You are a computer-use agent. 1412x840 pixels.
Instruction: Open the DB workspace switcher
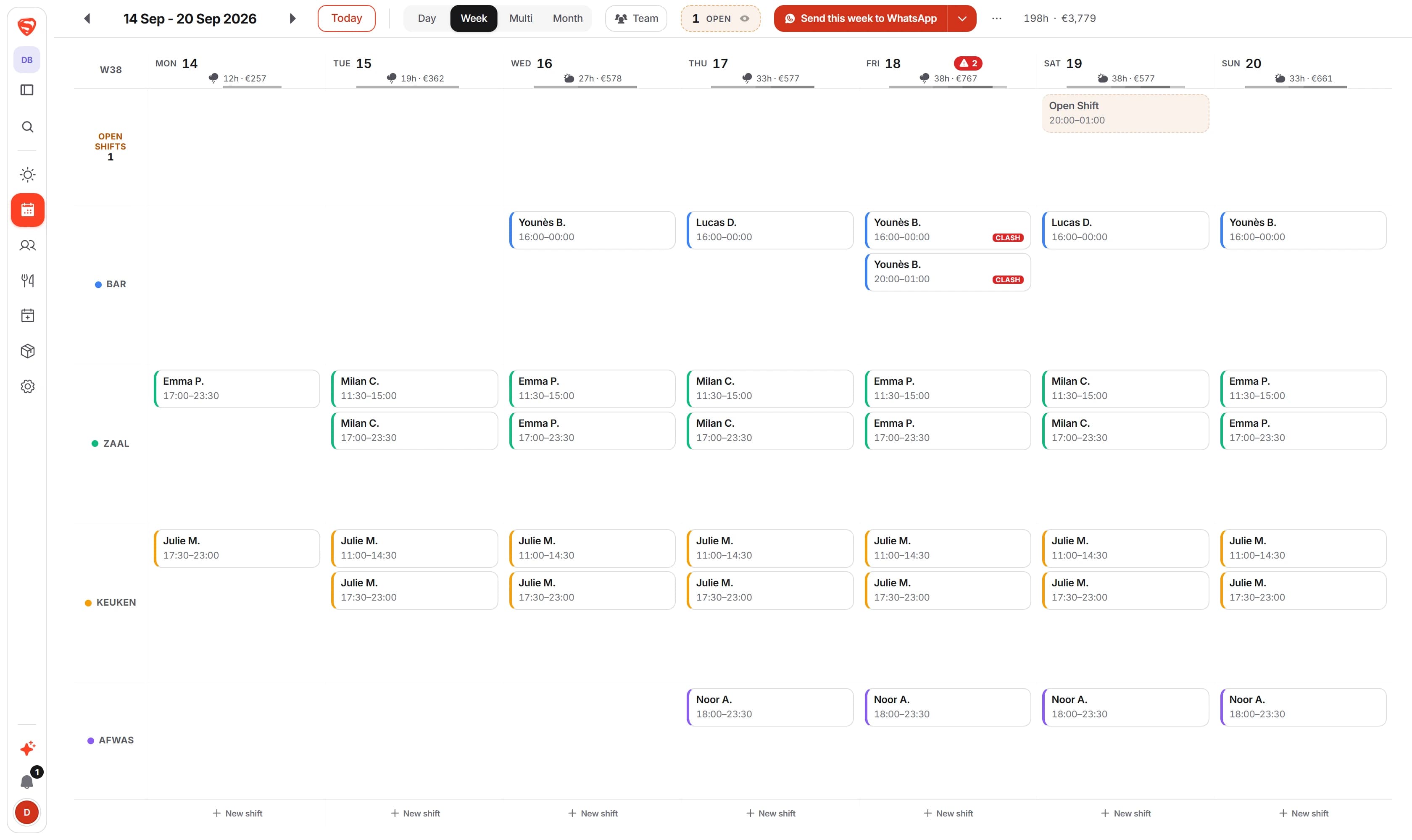[x=26, y=60]
